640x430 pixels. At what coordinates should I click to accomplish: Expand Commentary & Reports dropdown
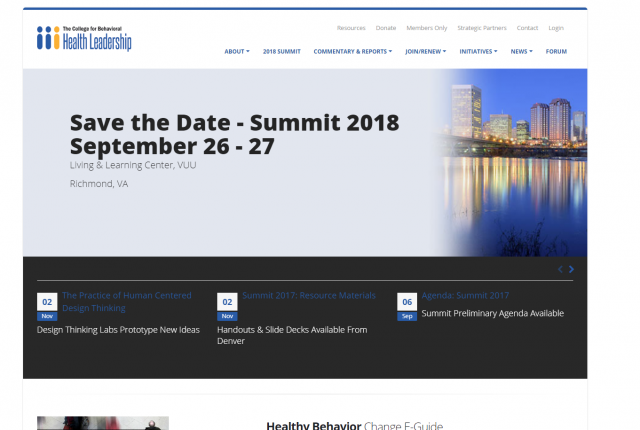353,51
